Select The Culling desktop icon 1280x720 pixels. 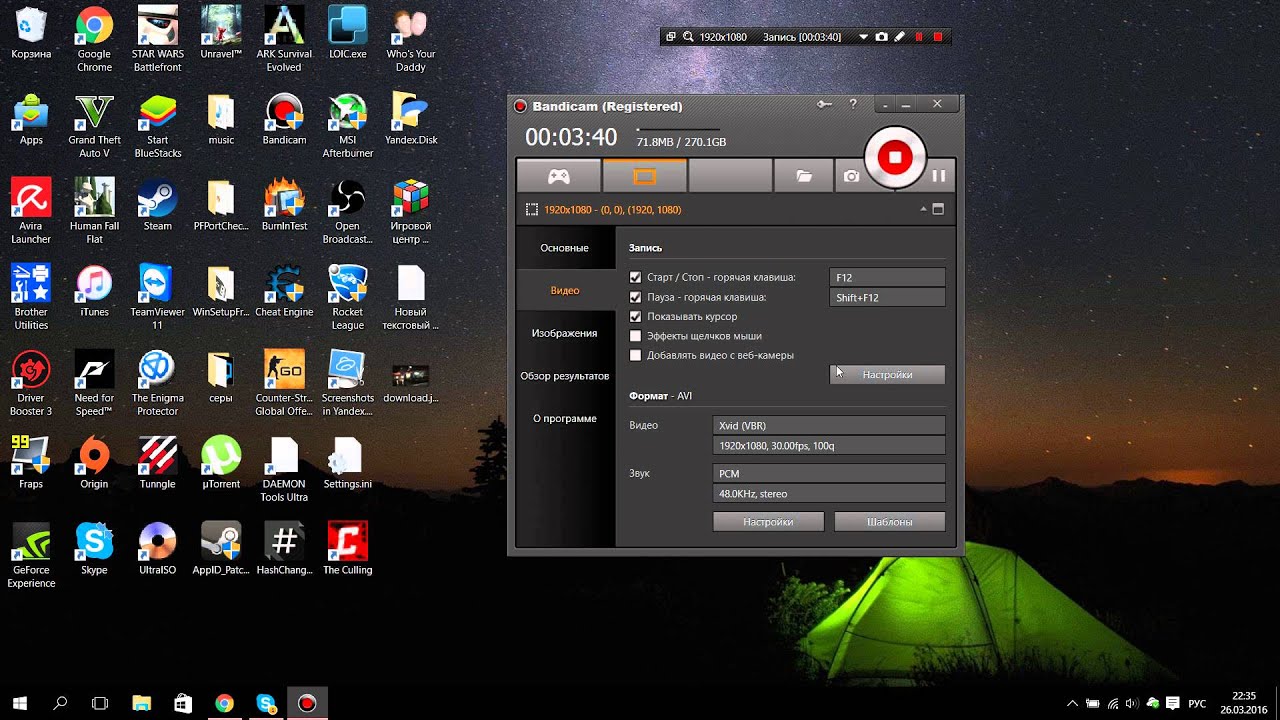(x=347, y=549)
